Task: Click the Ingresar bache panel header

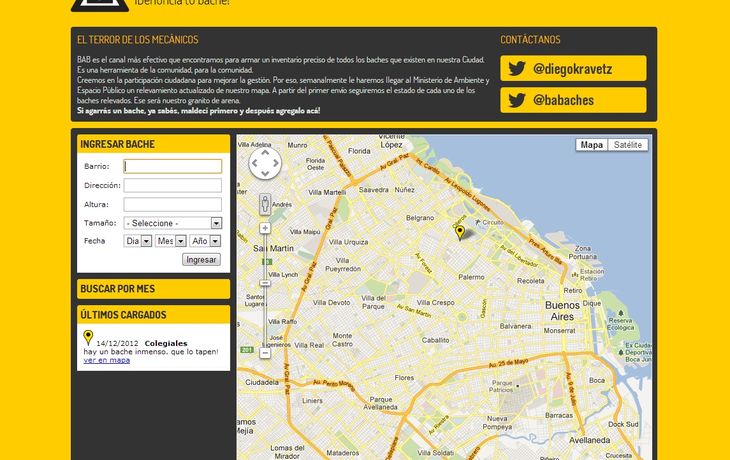Action: coord(154,144)
